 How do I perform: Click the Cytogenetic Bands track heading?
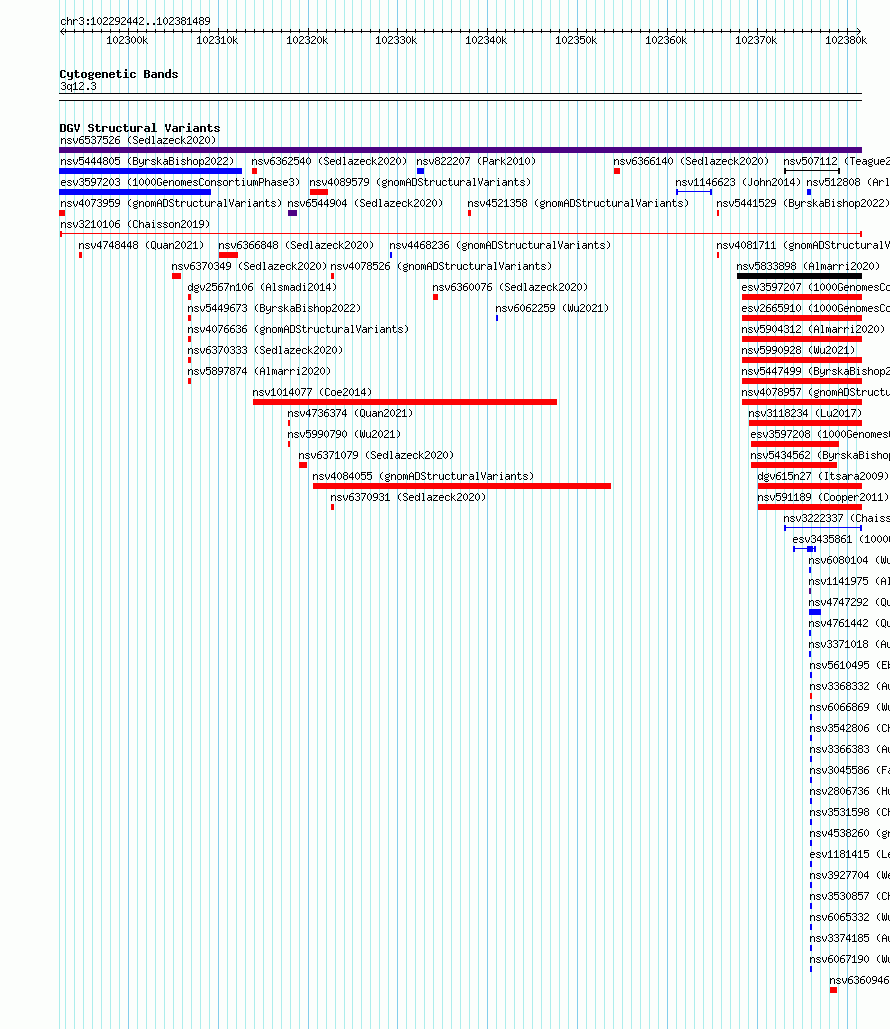(119, 74)
